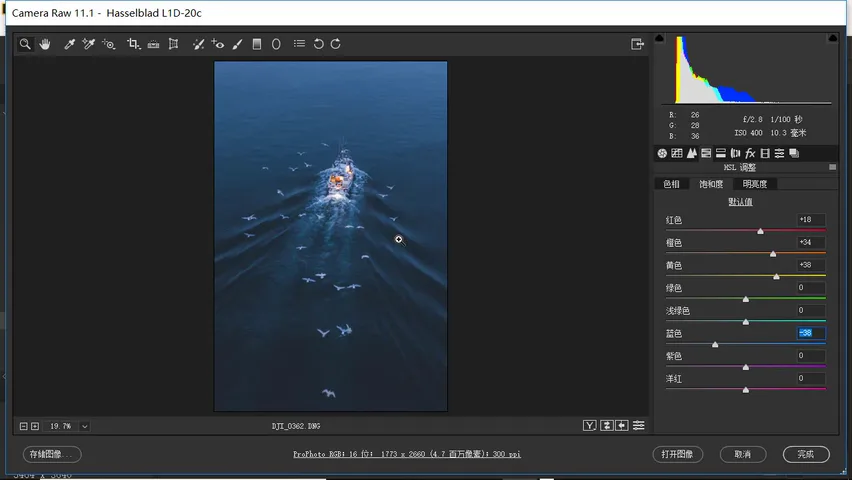
Task: Toggle before/after view Y button
Action: pyautogui.click(x=590, y=426)
